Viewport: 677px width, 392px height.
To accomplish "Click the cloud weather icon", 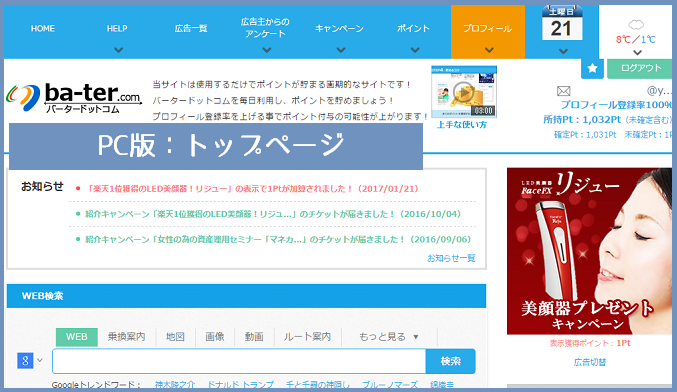I will (x=636, y=24).
